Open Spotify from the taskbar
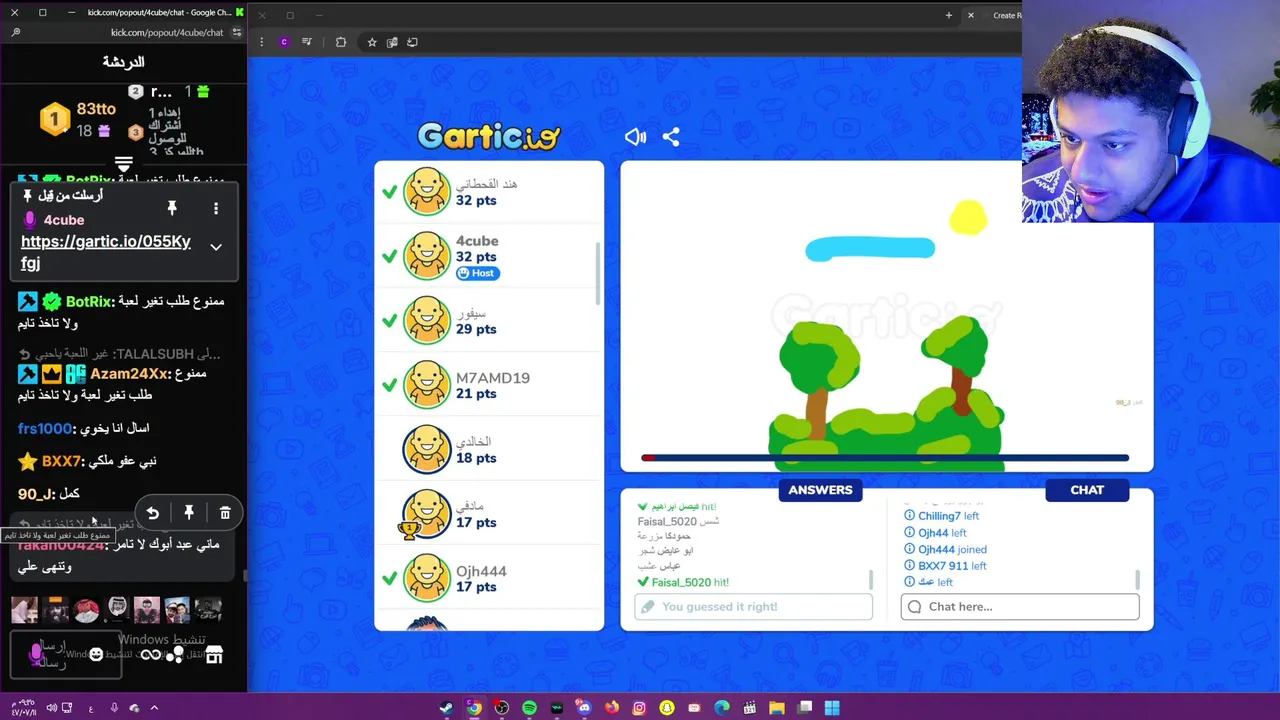Screen dimensions: 1280x720 (529, 708)
